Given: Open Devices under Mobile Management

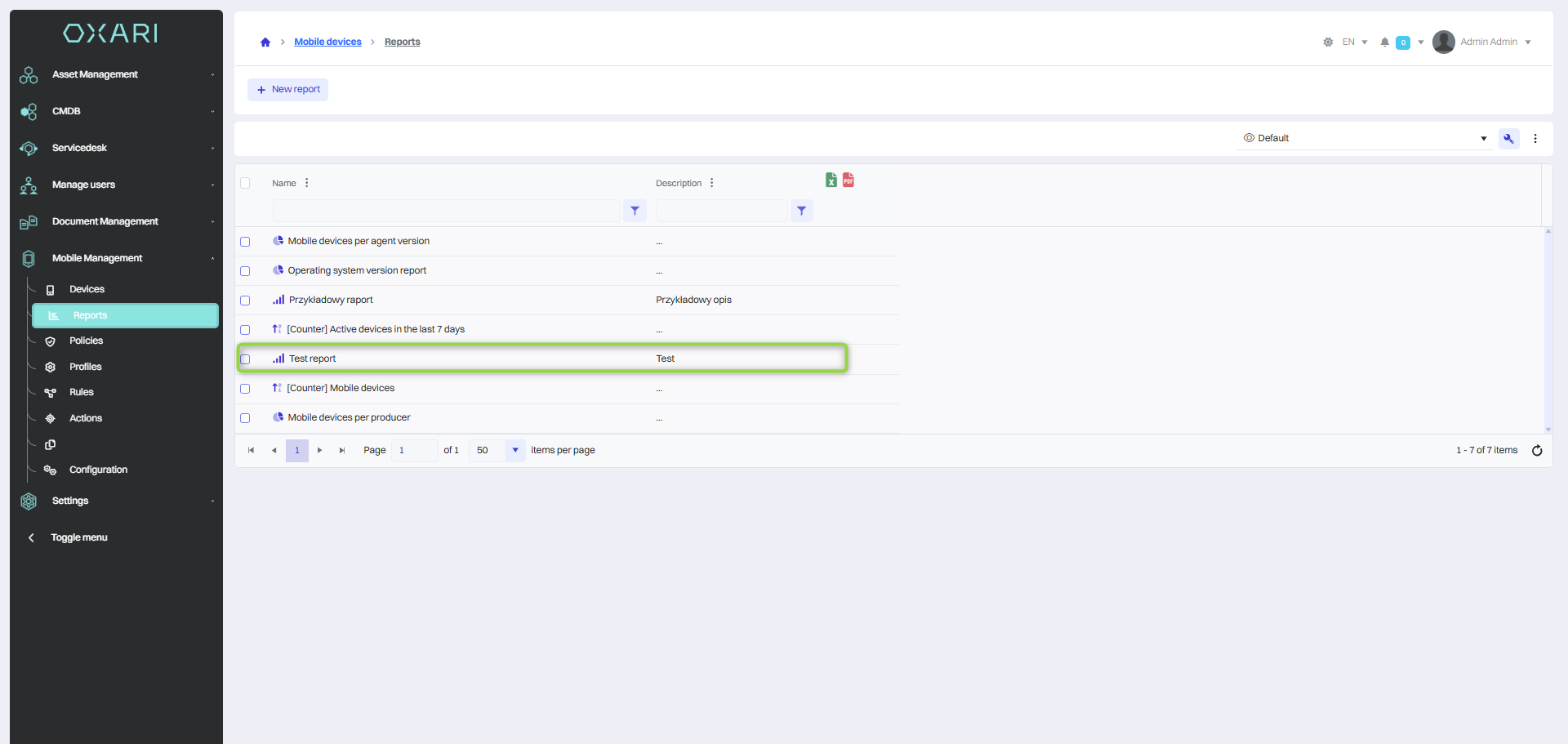Looking at the screenshot, I should [87, 289].
